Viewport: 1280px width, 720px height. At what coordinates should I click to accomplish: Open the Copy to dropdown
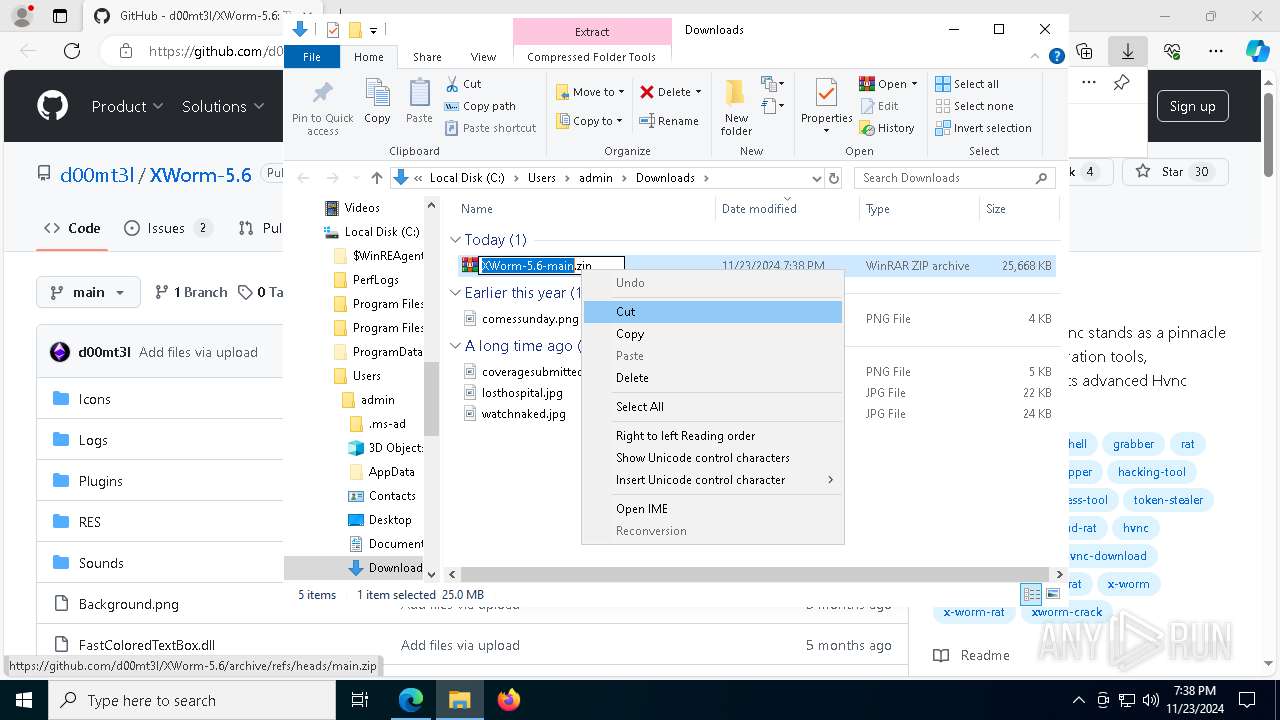589,121
